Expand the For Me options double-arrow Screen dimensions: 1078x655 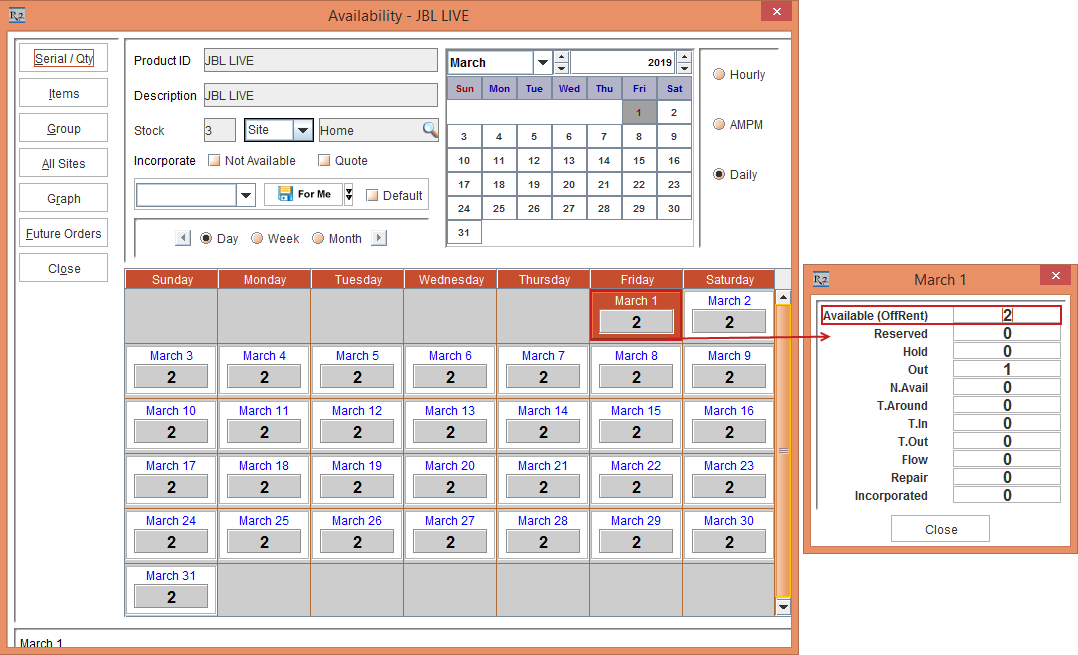349,195
